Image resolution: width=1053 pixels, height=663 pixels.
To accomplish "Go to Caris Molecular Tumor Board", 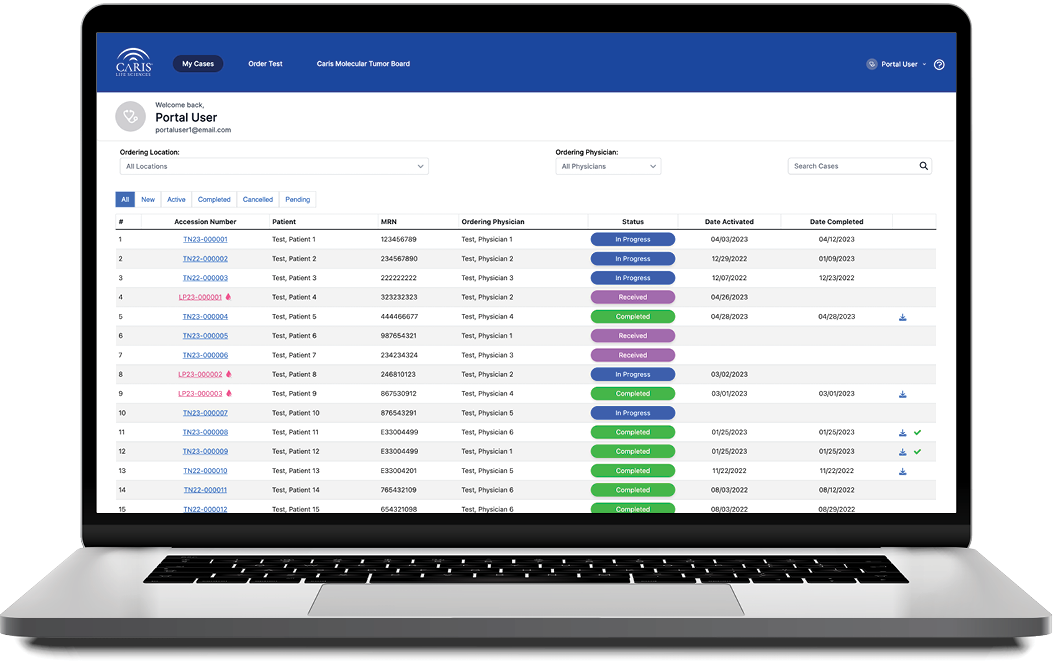I will point(363,64).
